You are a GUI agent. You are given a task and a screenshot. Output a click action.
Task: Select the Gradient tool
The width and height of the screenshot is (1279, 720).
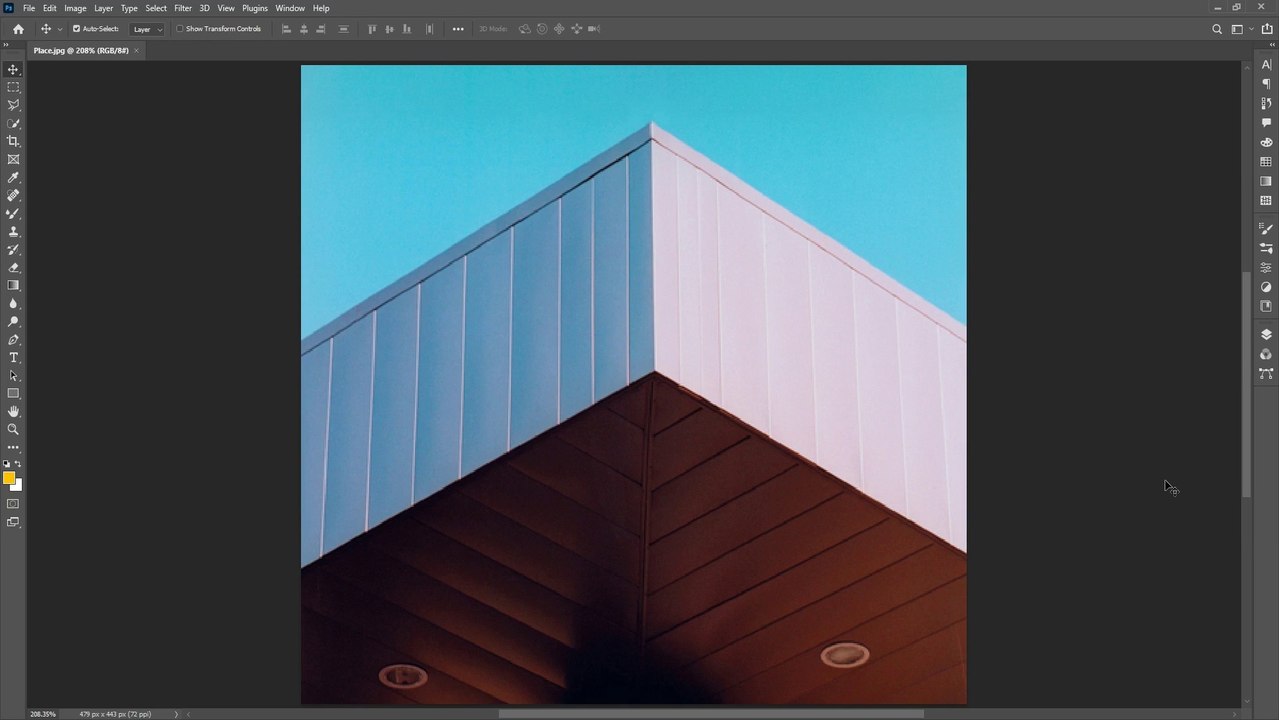click(x=13, y=285)
